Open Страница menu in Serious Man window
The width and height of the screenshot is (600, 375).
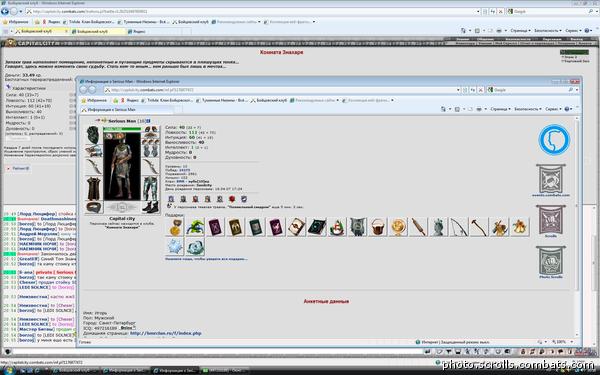(x=500, y=109)
